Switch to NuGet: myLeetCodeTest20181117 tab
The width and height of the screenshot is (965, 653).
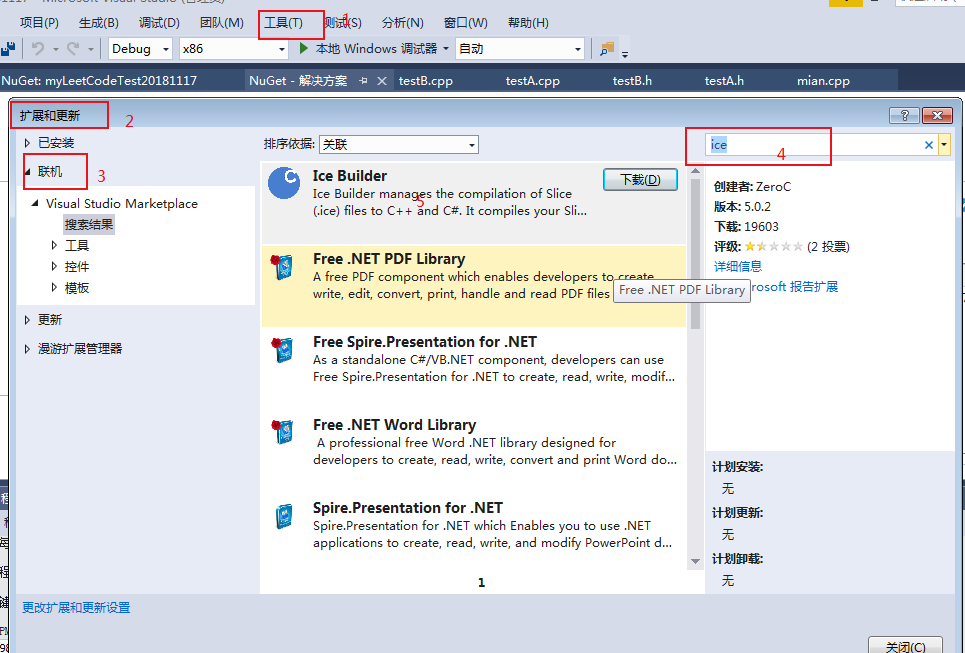99,81
